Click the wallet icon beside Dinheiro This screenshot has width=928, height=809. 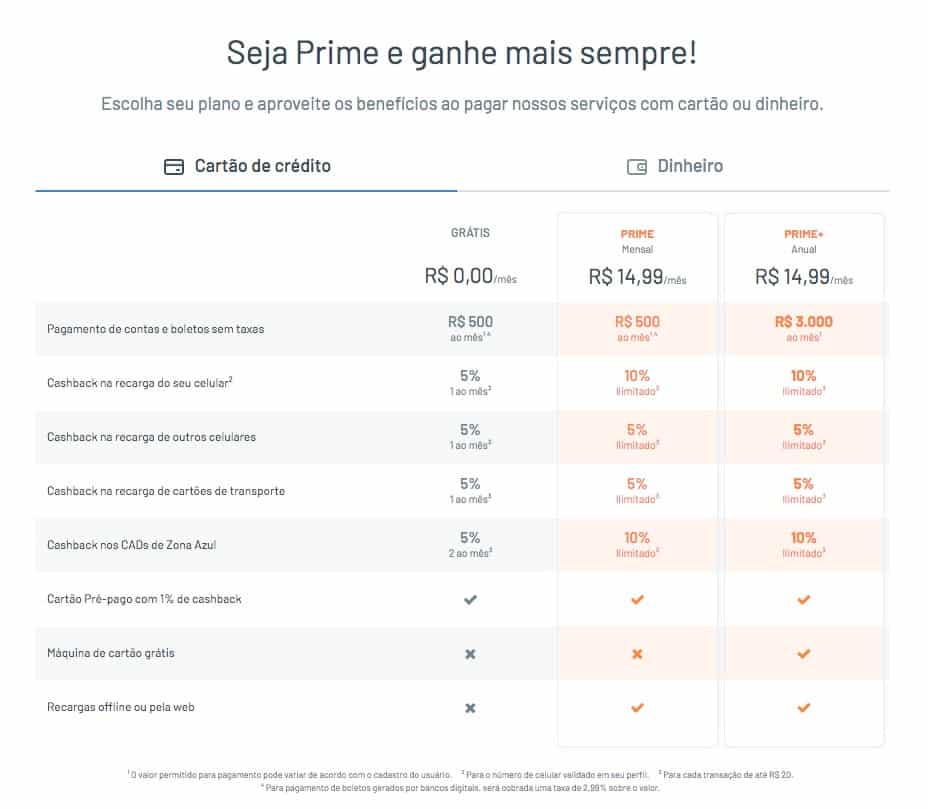pos(637,167)
